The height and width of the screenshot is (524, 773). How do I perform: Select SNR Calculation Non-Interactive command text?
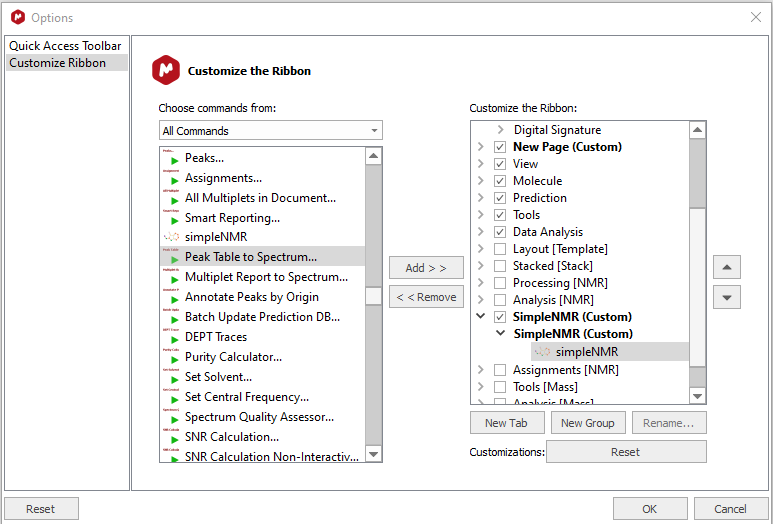[x=272, y=456]
